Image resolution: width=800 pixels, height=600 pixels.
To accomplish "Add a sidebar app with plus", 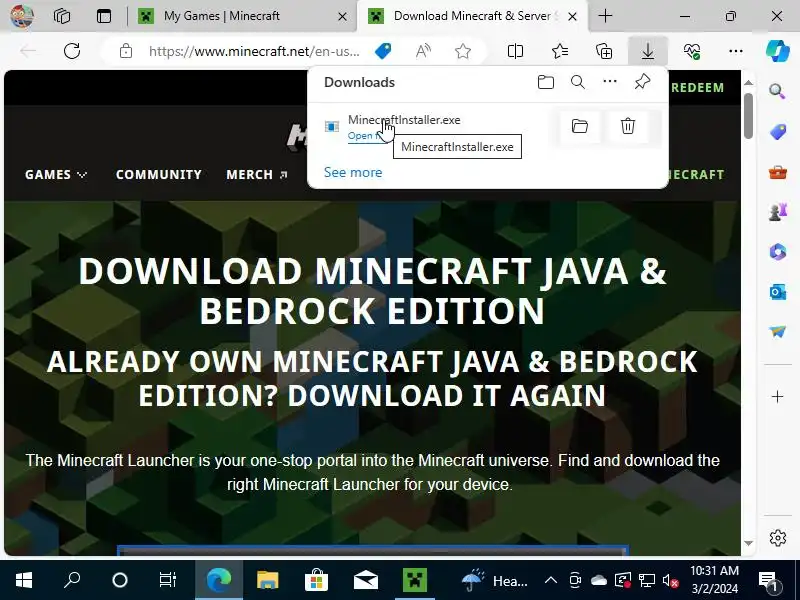I will pyautogui.click(x=778, y=396).
